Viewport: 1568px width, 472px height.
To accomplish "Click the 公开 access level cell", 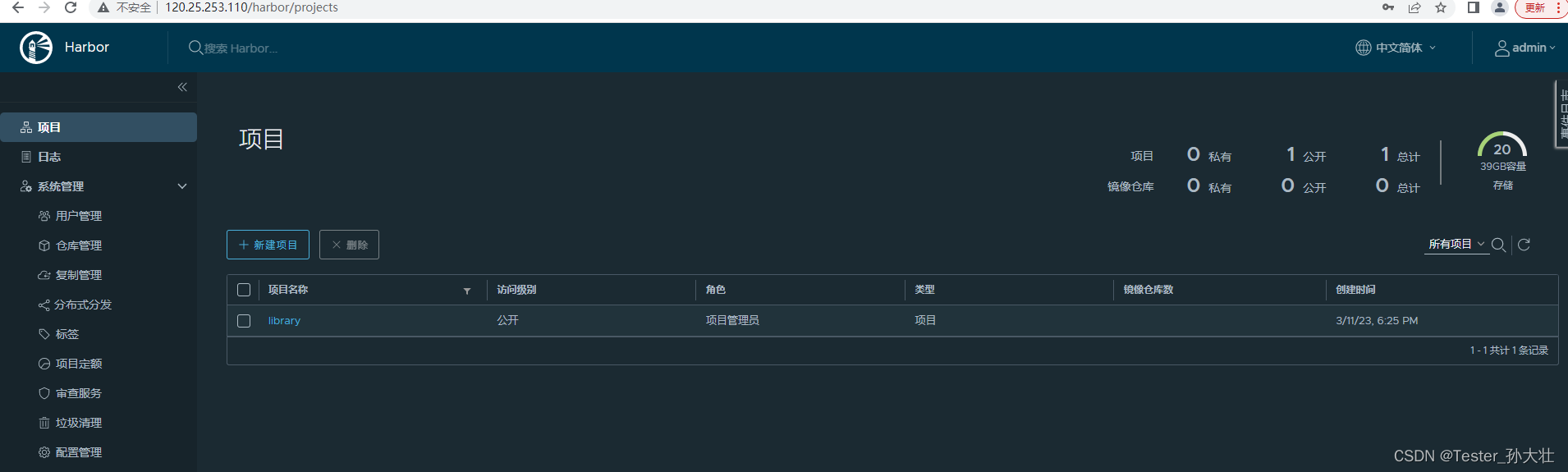I will 507,320.
